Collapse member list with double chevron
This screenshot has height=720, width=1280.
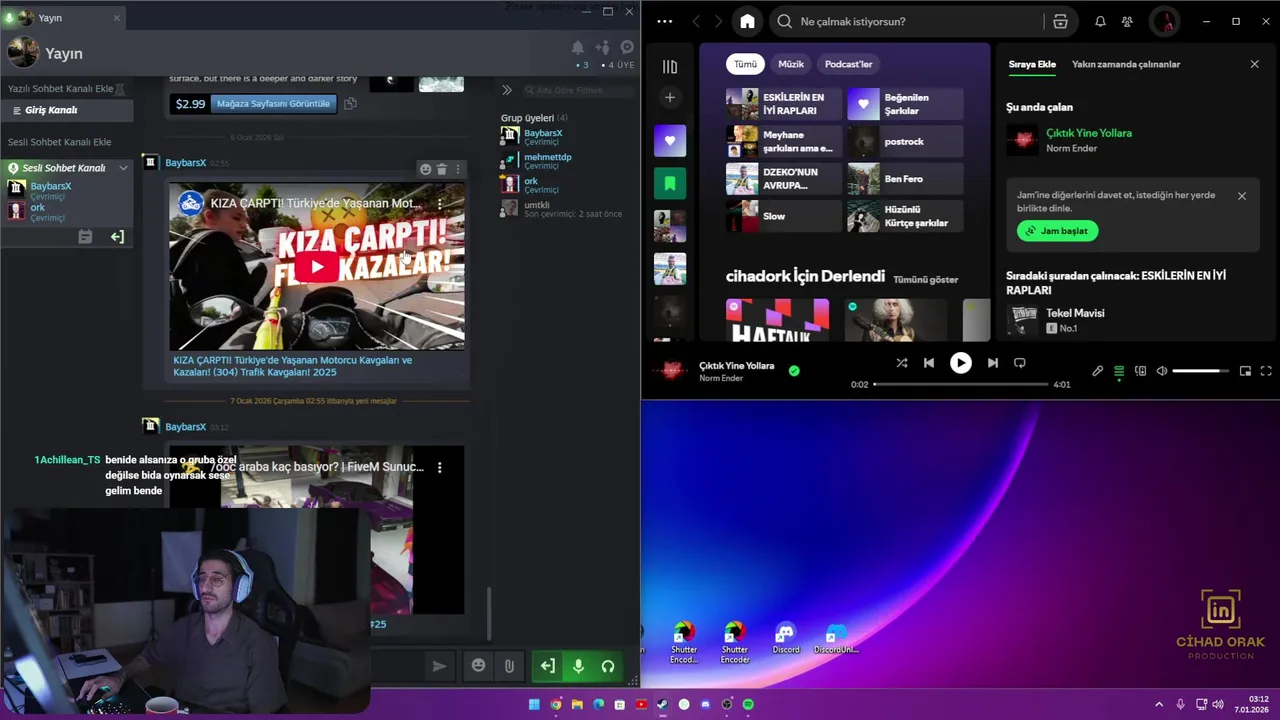(x=507, y=90)
